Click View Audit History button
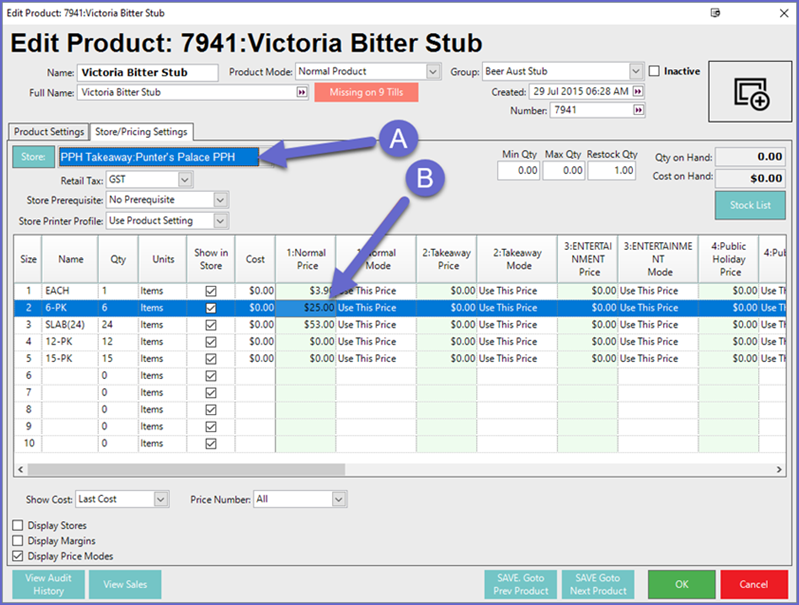 click(x=48, y=584)
